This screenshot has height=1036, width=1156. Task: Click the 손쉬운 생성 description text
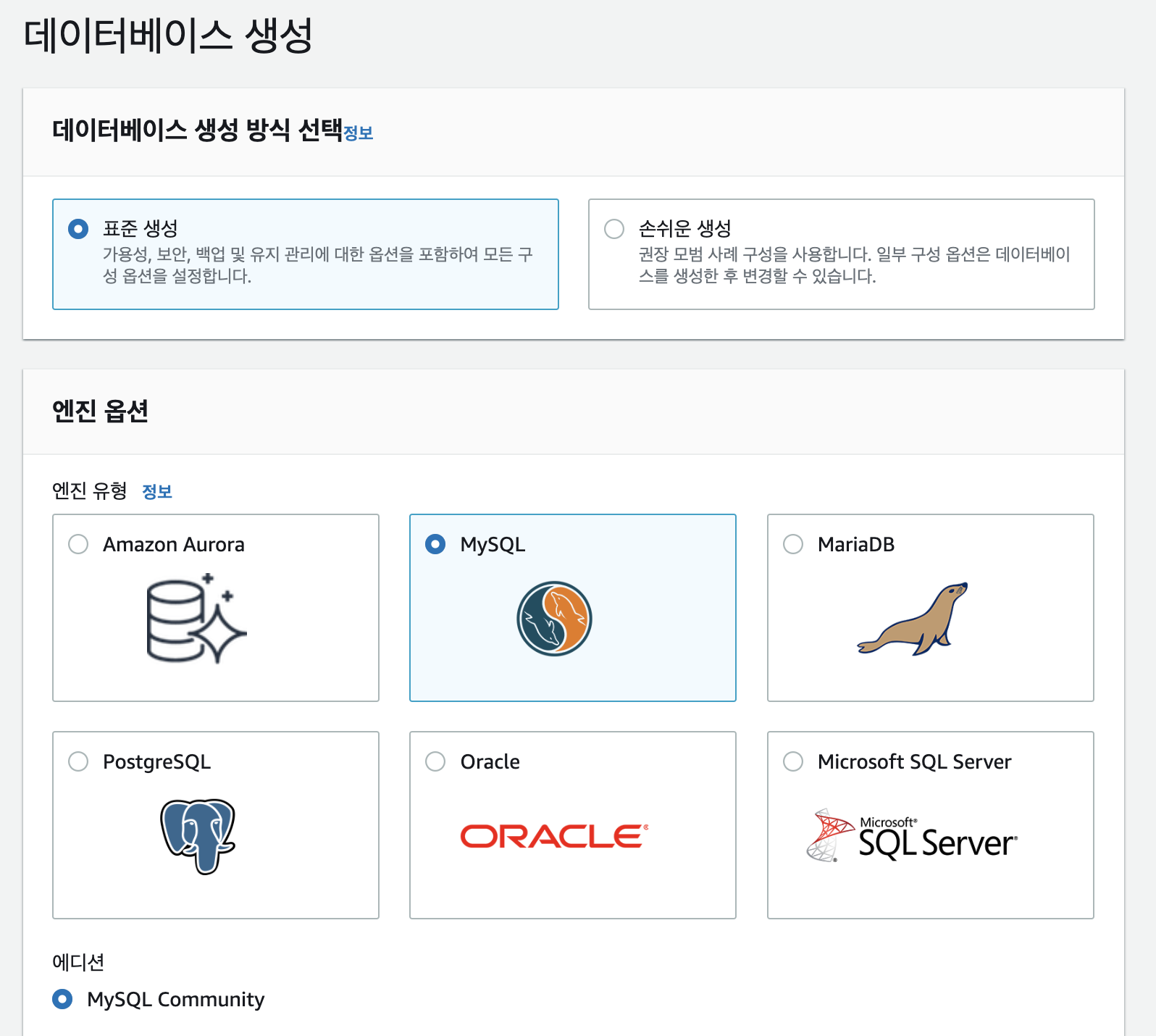[x=855, y=265]
